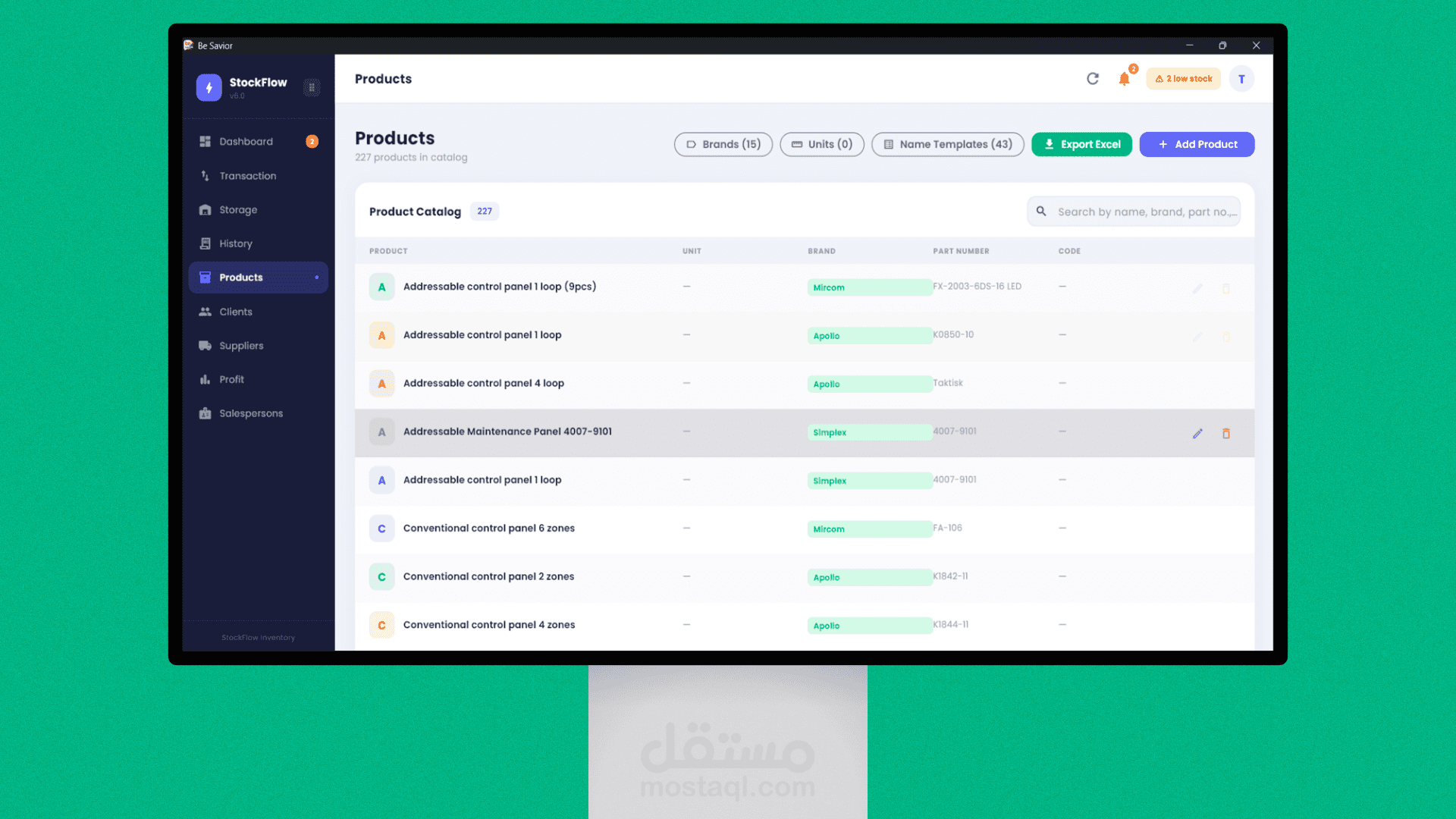Click the search magnifier icon
1456x819 pixels.
[1041, 212]
